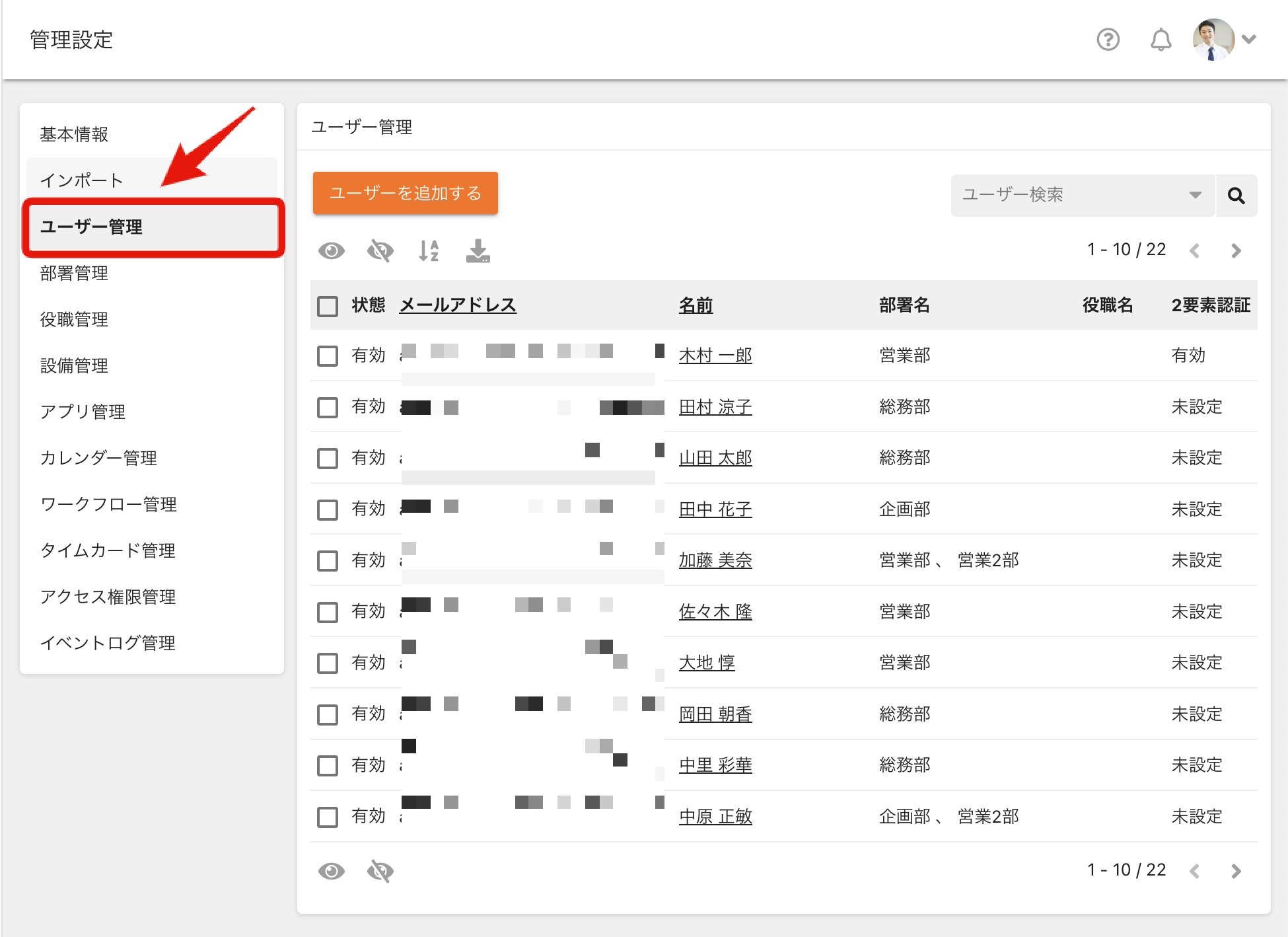The image size is (1288, 937).
Task: Click the top eye (enable) icon
Action: tap(332, 251)
